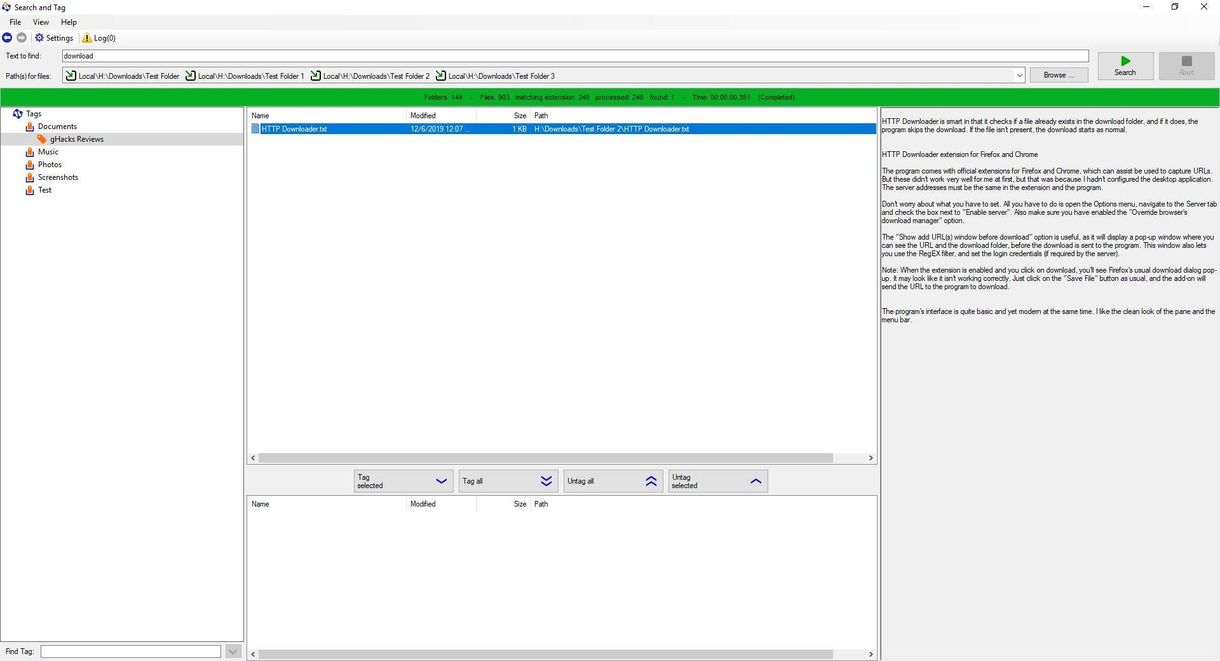Open the File menu
Viewport: 1220px width, 661px height.
[x=15, y=22]
